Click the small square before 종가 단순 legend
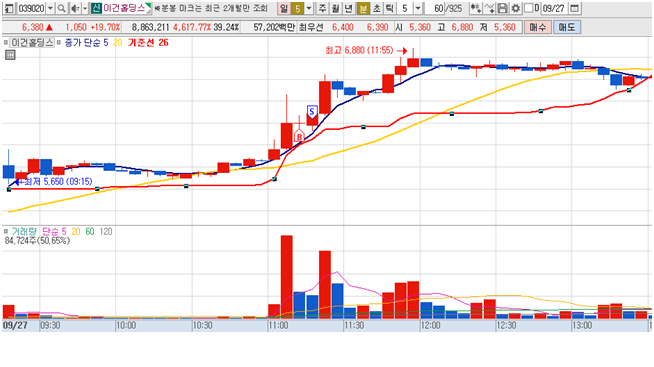654x367 pixels. (x=59, y=43)
